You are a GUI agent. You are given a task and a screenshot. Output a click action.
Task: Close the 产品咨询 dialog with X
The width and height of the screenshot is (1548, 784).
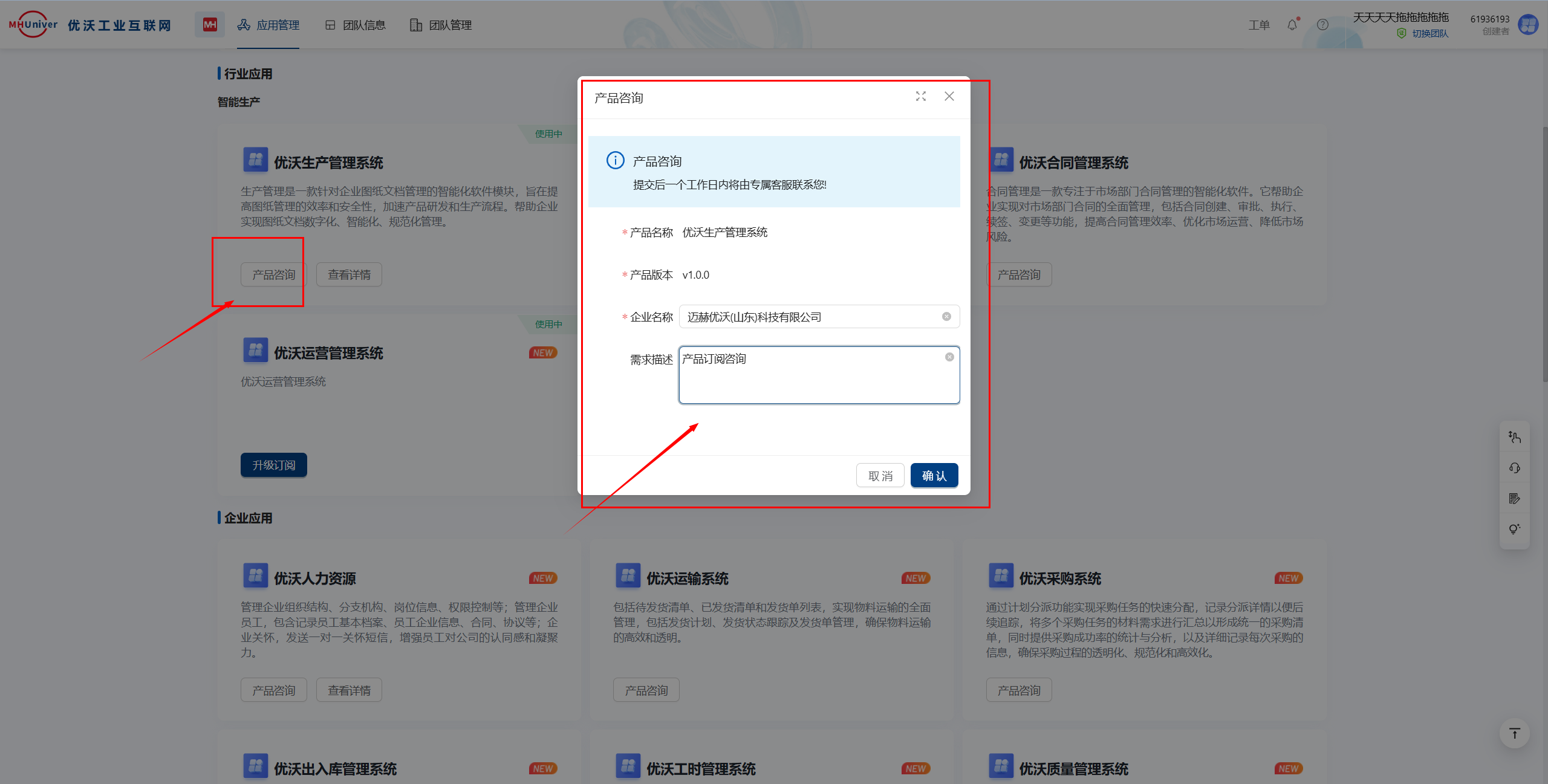[x=949, y=97]
